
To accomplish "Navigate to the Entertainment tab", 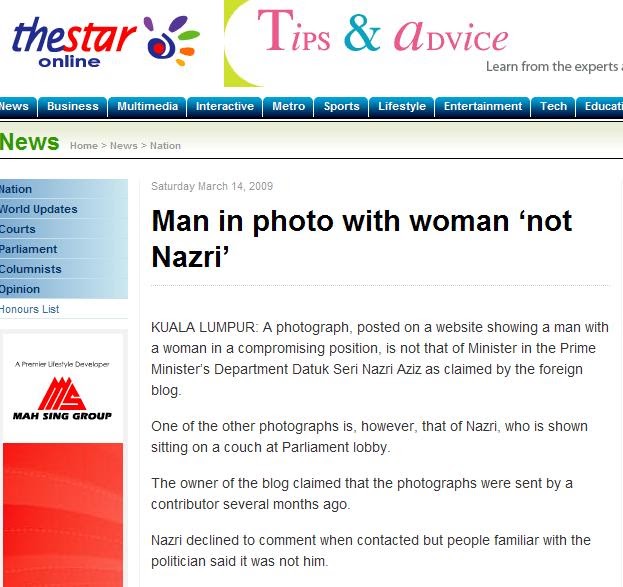I will coord(483,107).
